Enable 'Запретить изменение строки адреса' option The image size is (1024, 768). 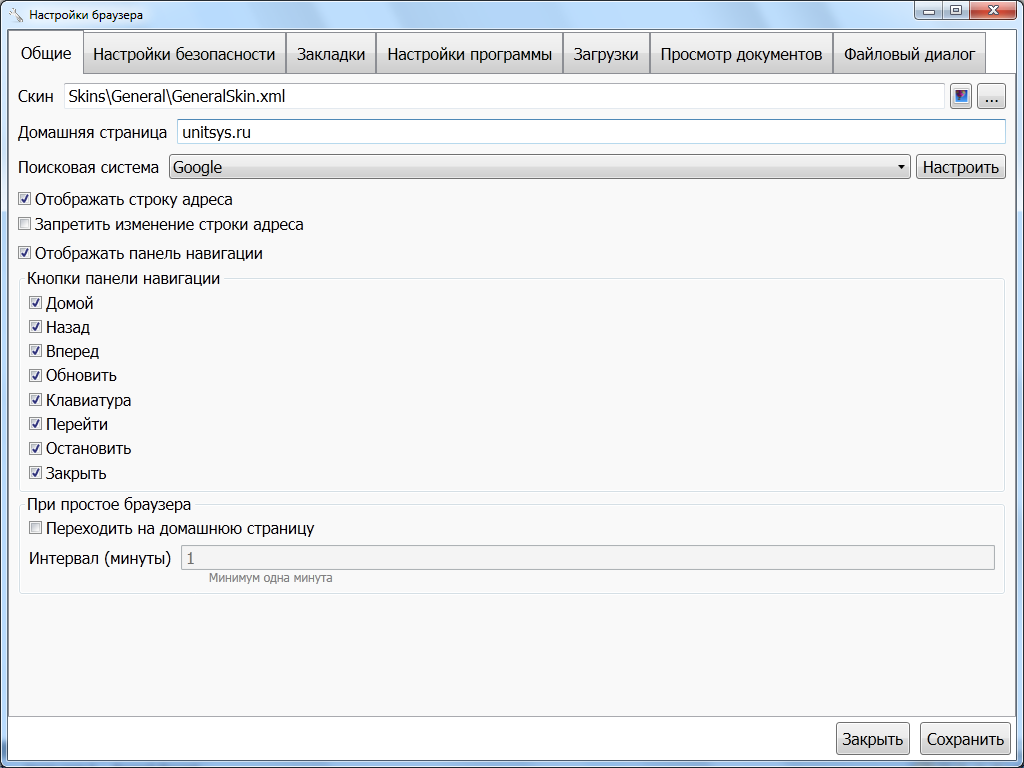25,225
